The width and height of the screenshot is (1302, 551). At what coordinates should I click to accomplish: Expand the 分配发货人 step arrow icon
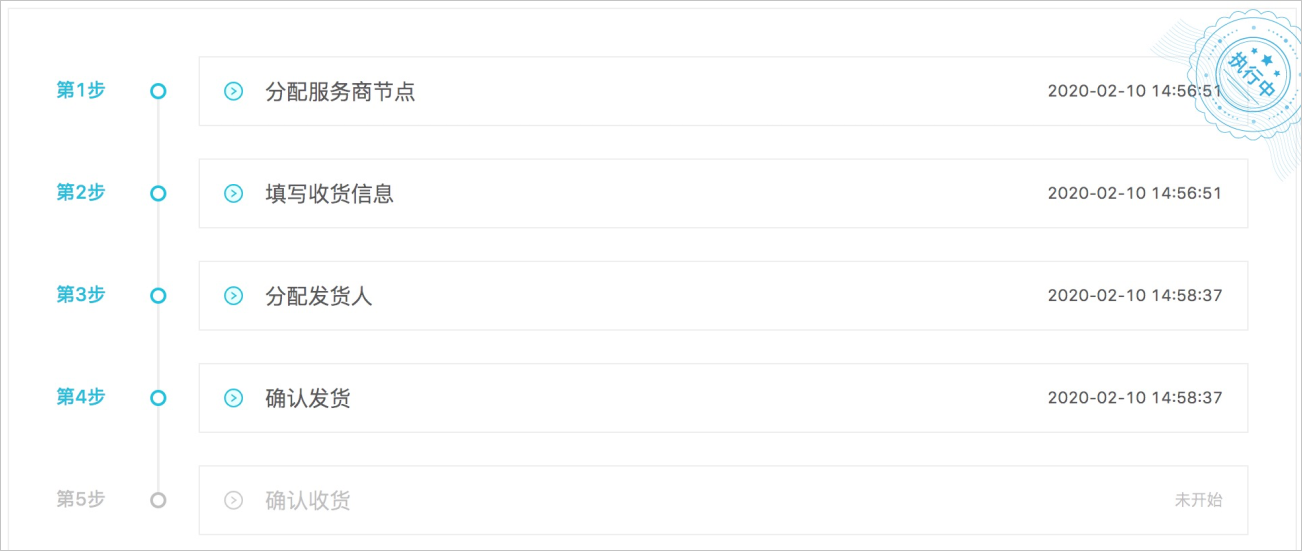[233, 296]
